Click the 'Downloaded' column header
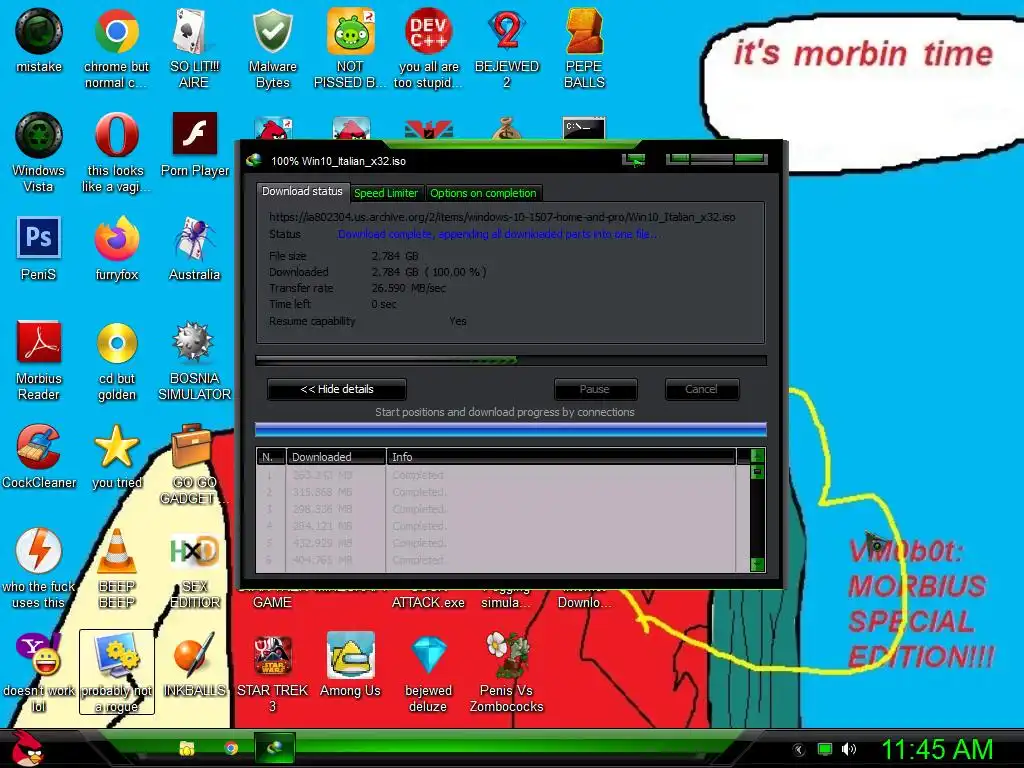The width and height of the screenshot is (1024, 768). [336, 456]
